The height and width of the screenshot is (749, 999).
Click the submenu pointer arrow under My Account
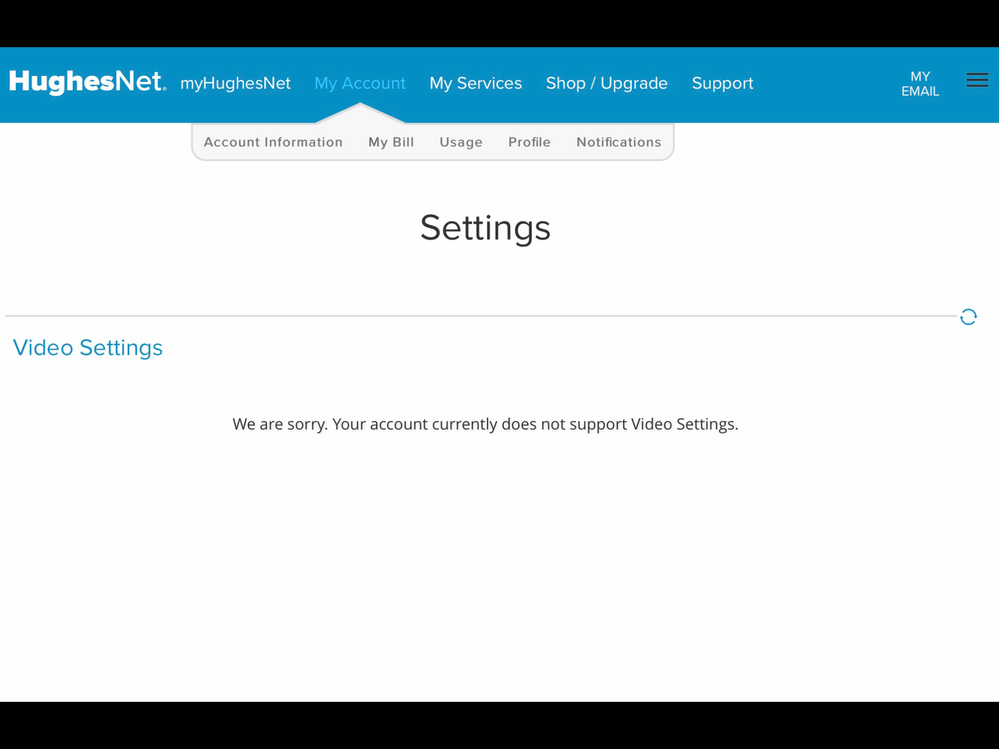coord(360,112)
